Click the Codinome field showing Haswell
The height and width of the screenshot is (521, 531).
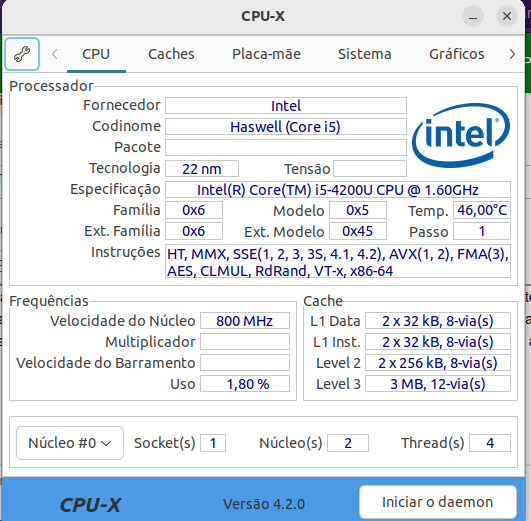point(286,127)
